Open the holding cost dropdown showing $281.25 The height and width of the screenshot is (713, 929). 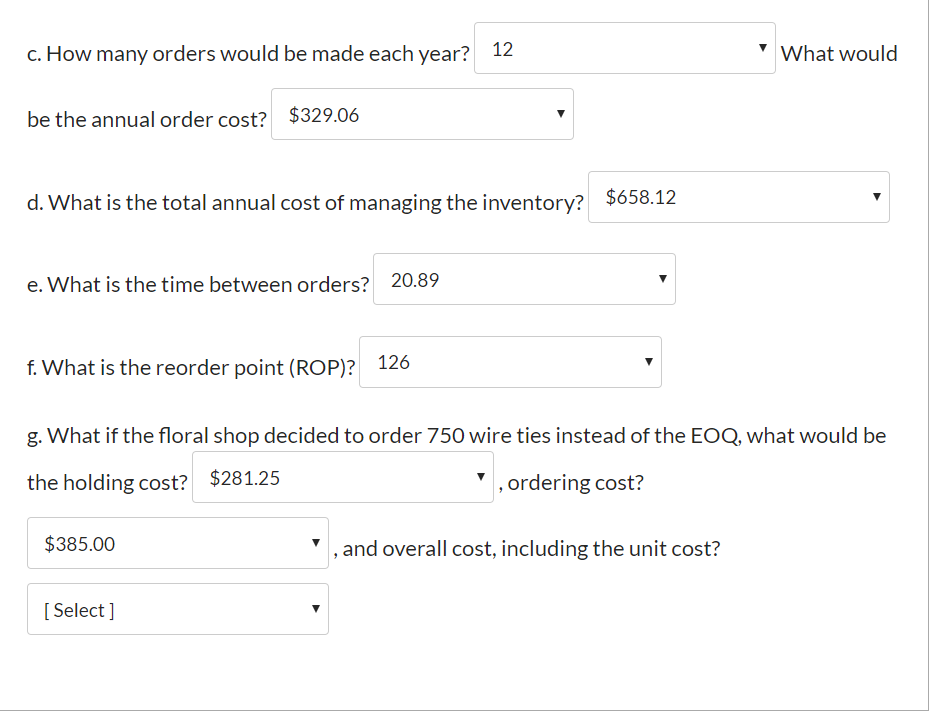[x=343, y=477]
